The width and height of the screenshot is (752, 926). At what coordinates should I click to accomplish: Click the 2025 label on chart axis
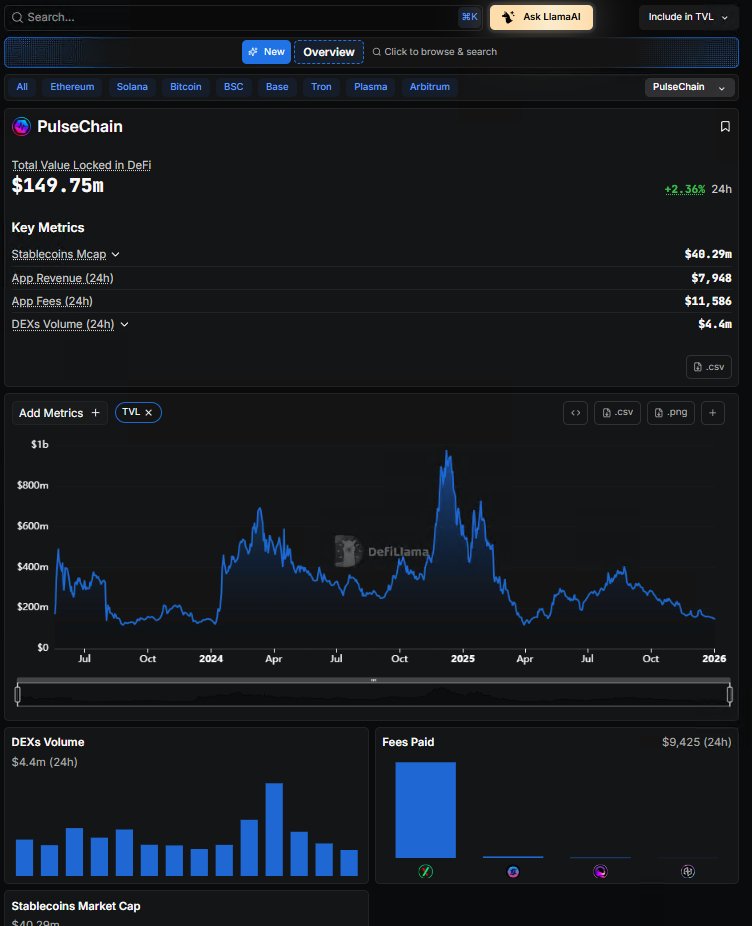pyautogui.click(x=463, y=658)
